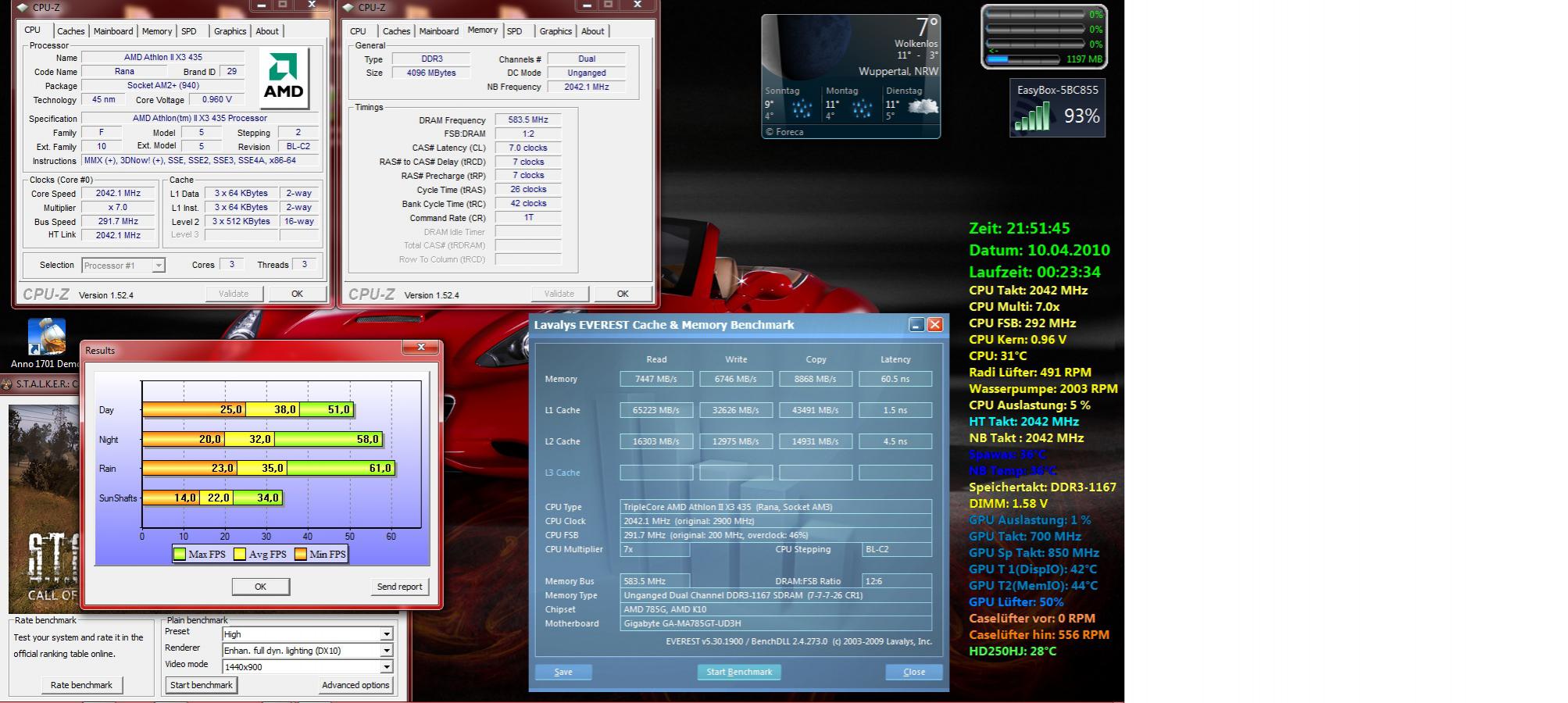Click the Dienstag cloud forecast icon
The width and height of the screenshot is (1568, 703).
pos(923,108)
